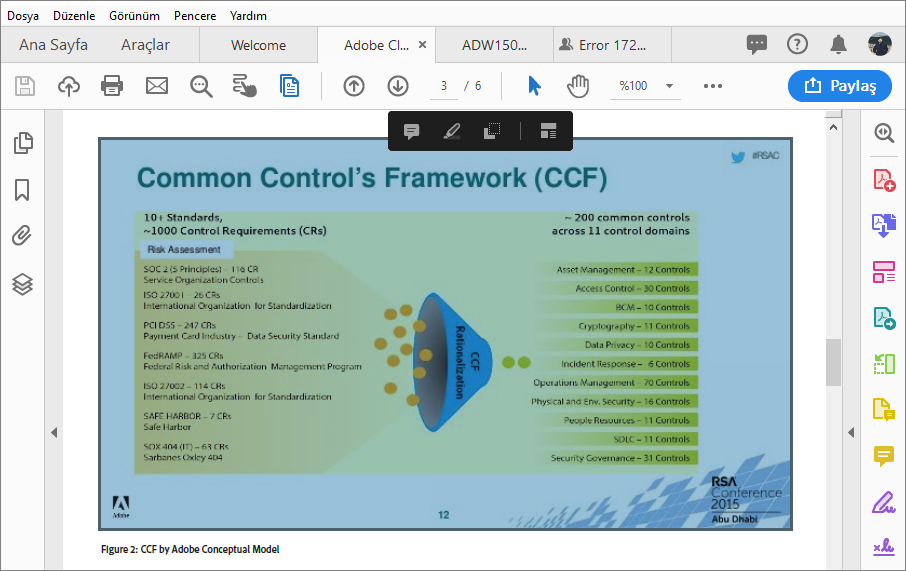Open the help question mark icon
The width and height of the screenshot is (906, 571).
click(x=797, y=44)
